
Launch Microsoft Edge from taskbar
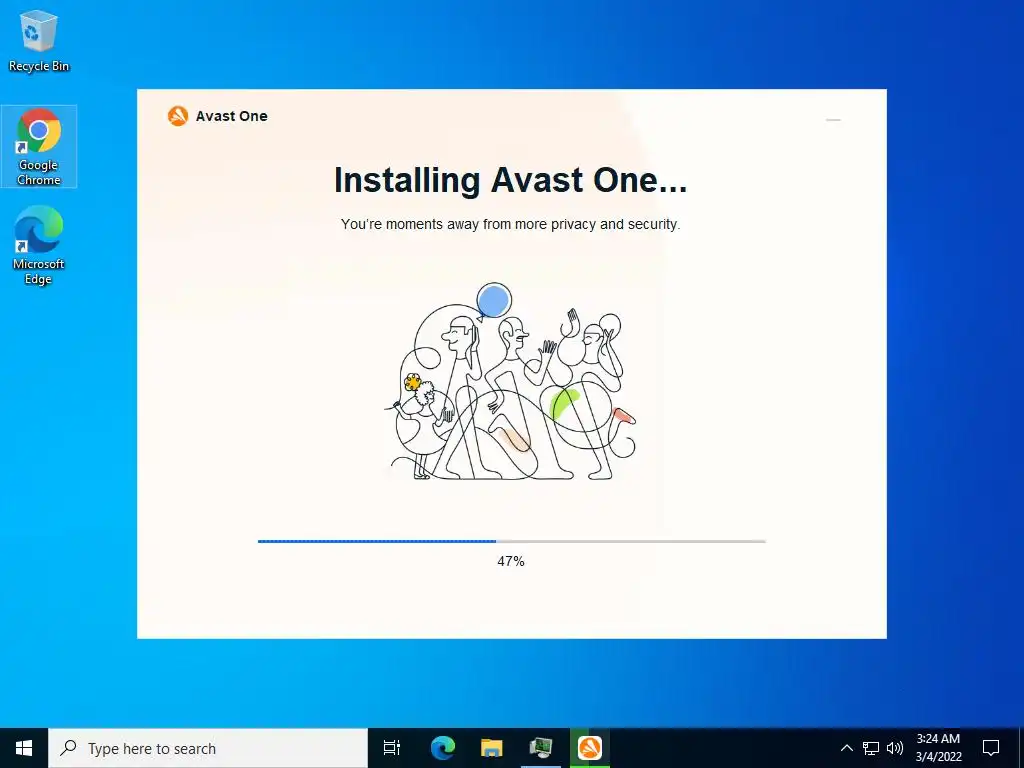point(443,748)
